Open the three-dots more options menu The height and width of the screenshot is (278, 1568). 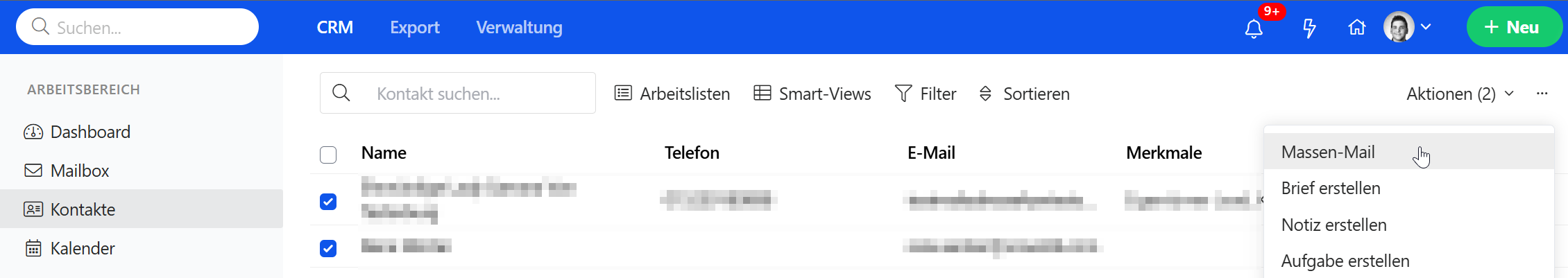click(1542, 94)
